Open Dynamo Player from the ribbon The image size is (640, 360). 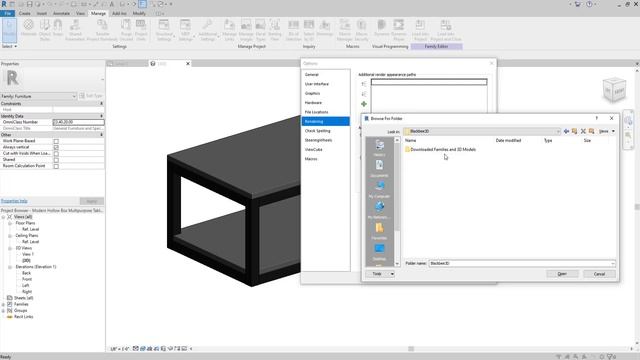point(399,29)
